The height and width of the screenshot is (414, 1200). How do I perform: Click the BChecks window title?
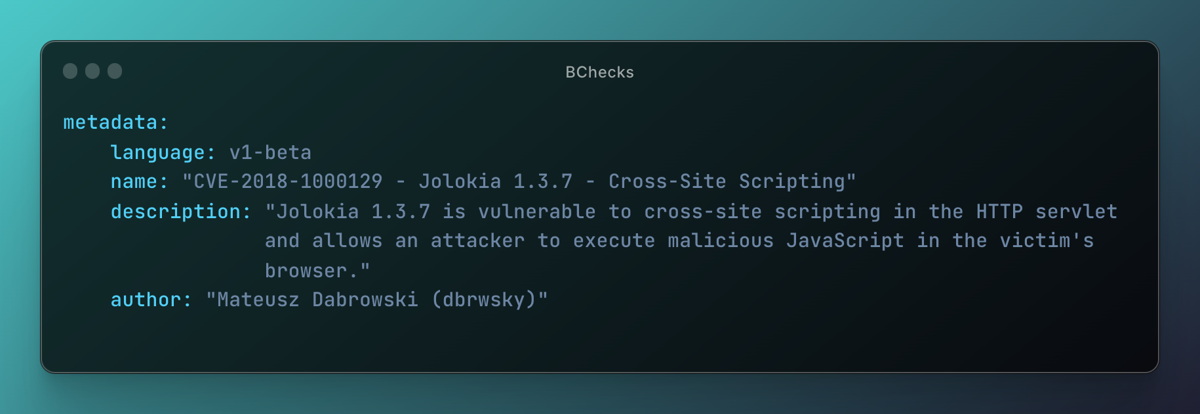coord(599,72)
